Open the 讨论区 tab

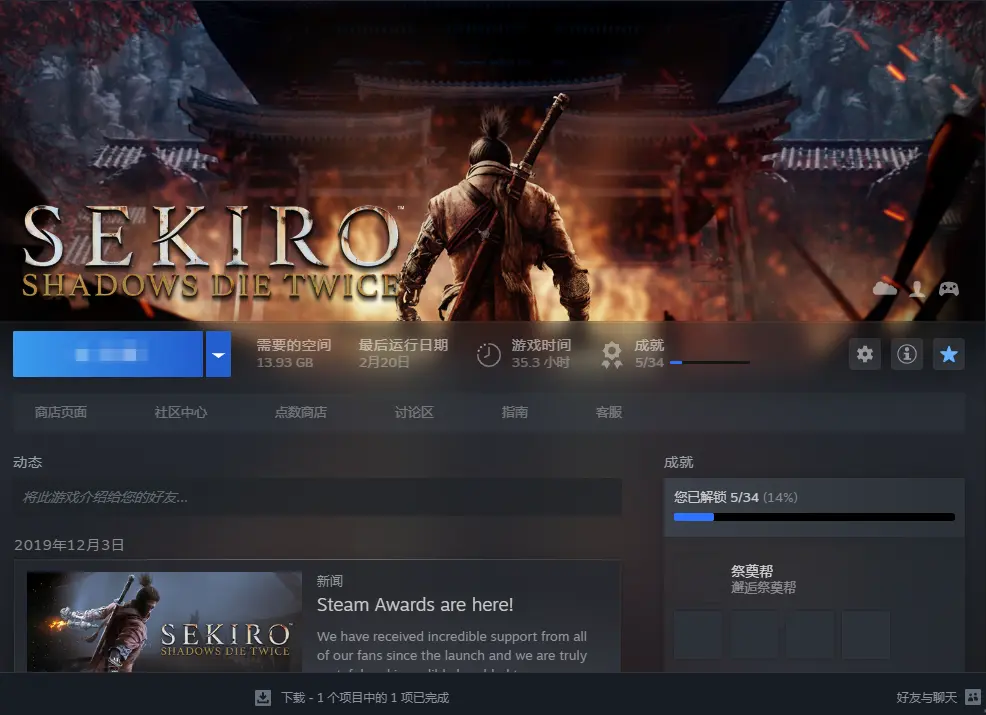[414, 413]
